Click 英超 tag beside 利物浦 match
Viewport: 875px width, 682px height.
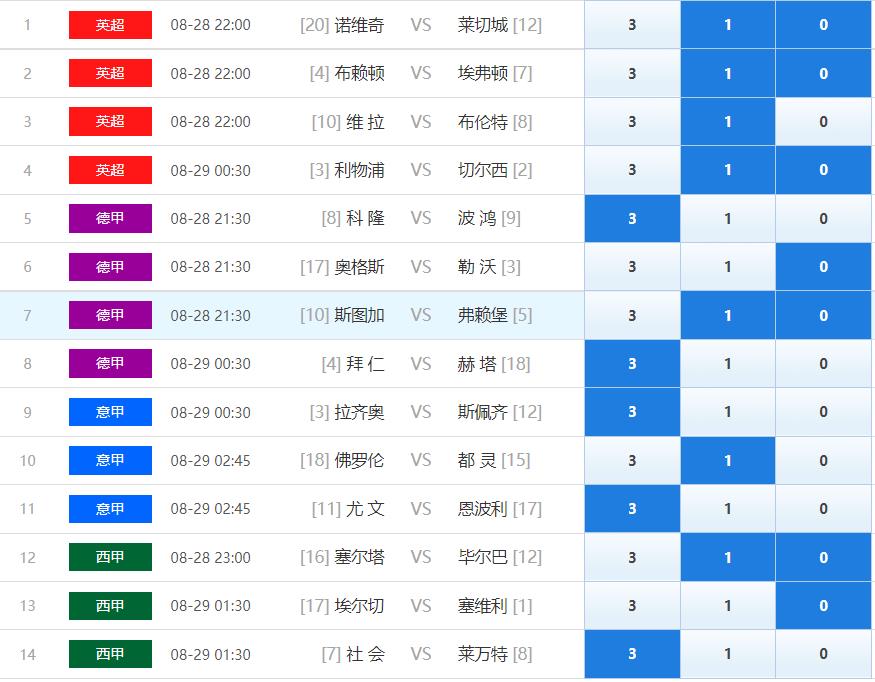[x=110, y=170]
